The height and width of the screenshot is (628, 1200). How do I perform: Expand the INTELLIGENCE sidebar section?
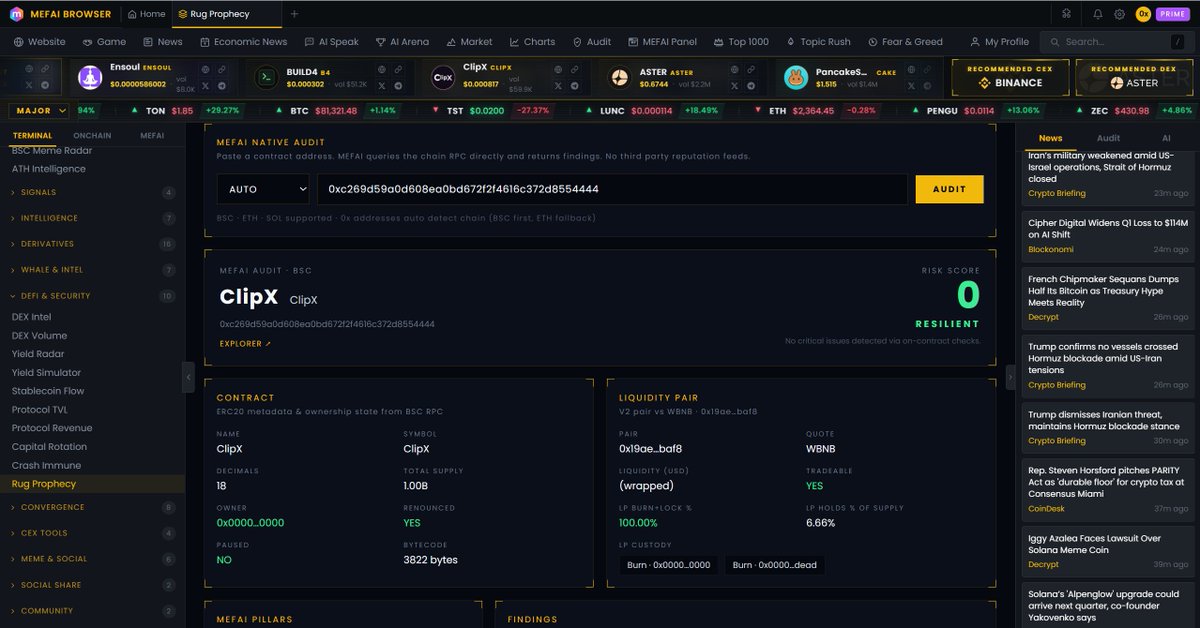pyautogui.click(x=92, y=218)
